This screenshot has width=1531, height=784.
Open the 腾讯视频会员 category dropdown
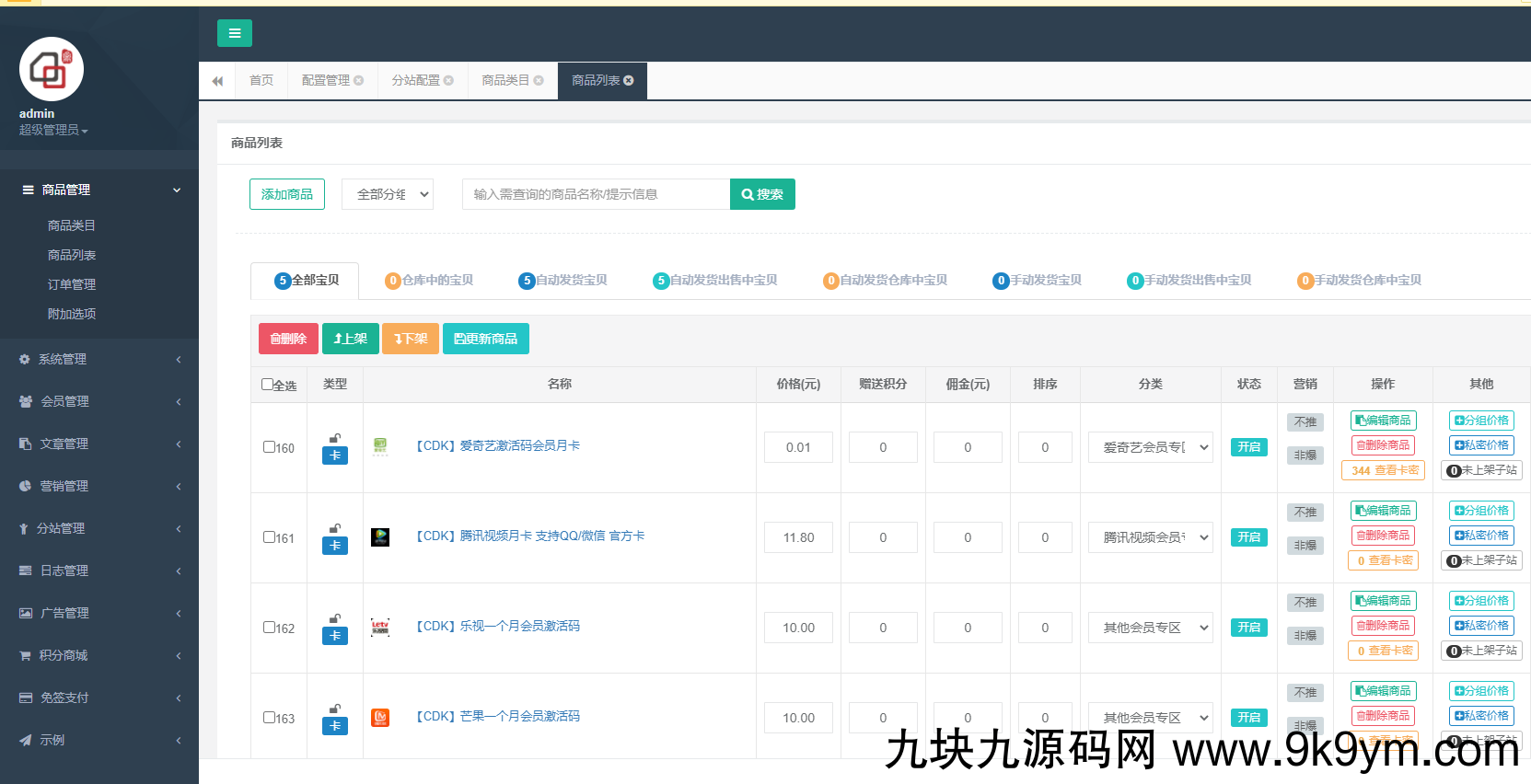click(1151, 537)
